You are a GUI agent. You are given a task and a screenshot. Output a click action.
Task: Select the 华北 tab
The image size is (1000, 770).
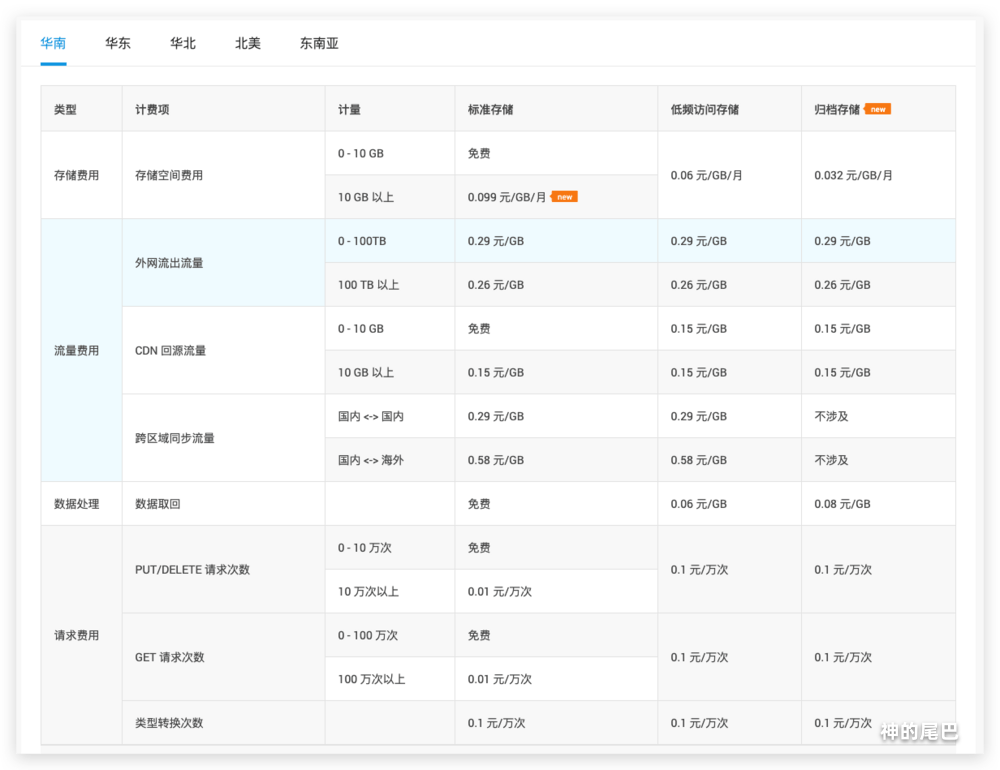183,44
